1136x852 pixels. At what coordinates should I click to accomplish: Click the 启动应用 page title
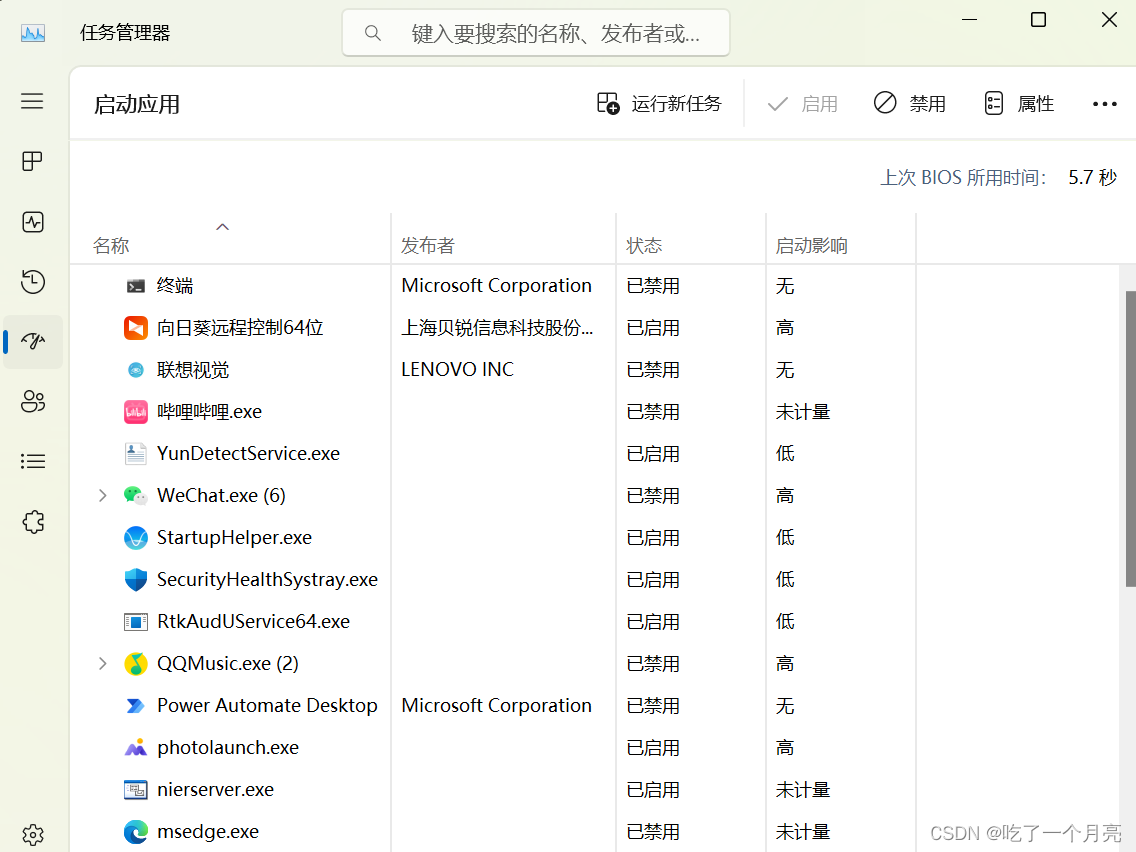click(x=137, y=104)
